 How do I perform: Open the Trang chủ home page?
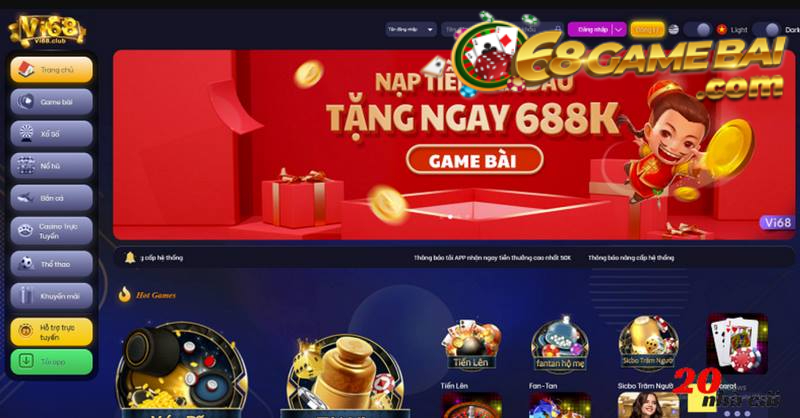[52, 70]
